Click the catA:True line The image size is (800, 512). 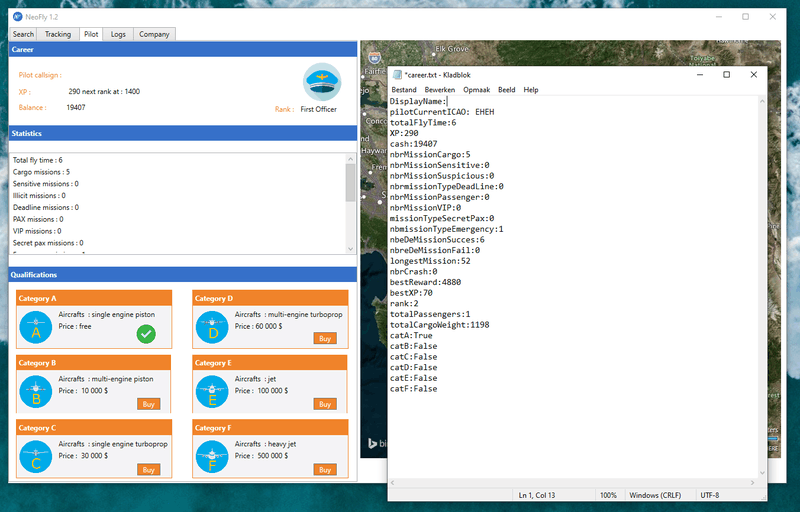411,336
